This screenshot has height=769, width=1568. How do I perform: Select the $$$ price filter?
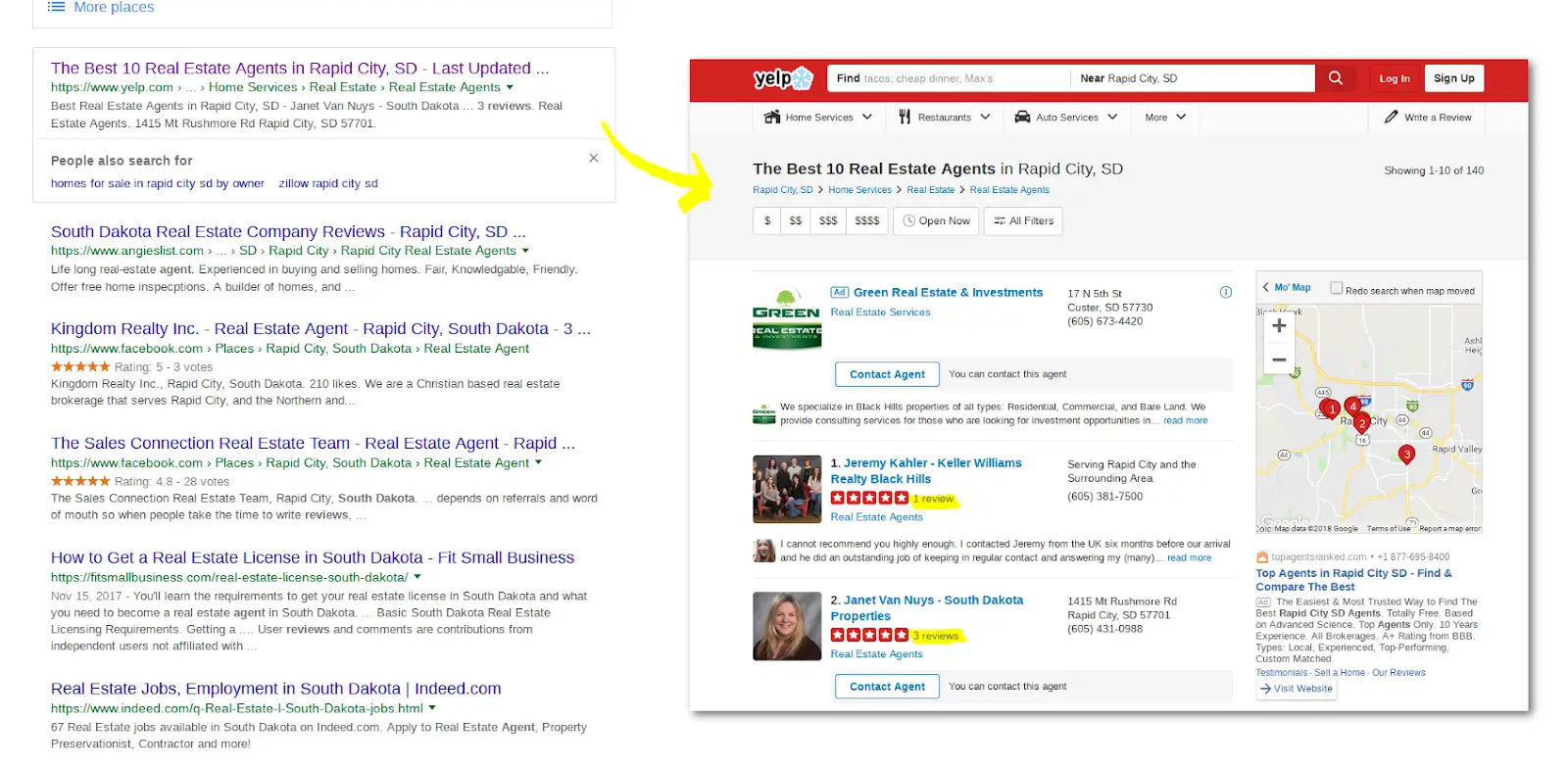(x=828, y=220)
